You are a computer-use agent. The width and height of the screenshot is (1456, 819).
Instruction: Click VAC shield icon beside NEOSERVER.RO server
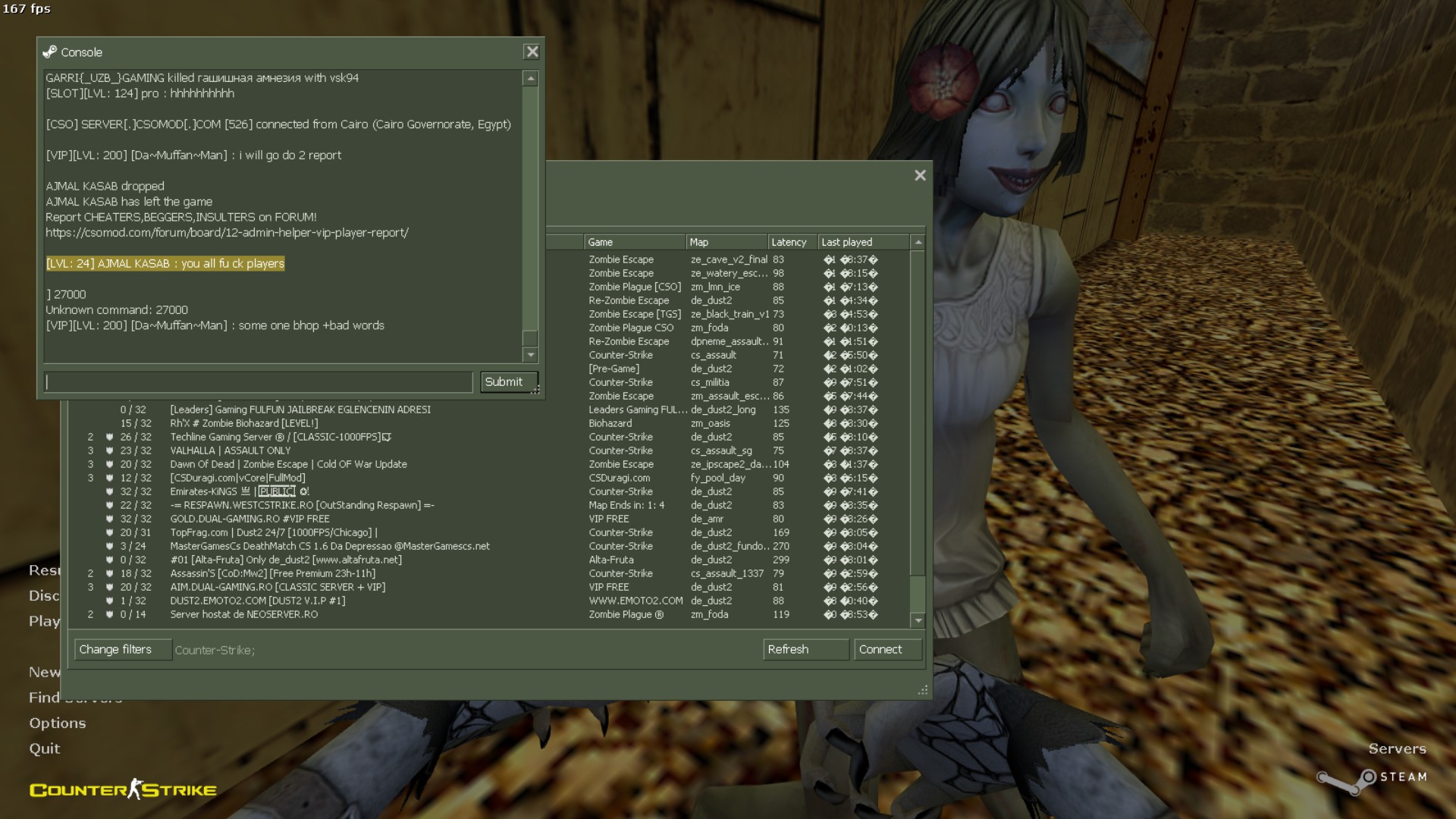pyautogui.click(x=109, y=614)
